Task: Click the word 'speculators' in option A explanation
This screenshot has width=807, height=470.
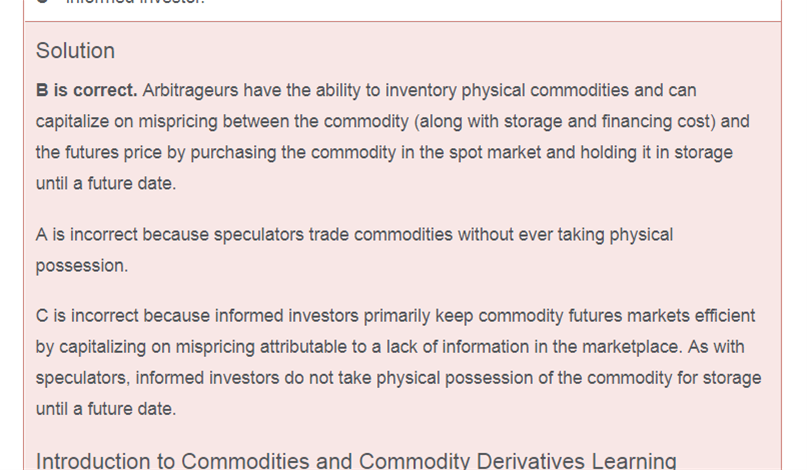Action: (259, 235)
